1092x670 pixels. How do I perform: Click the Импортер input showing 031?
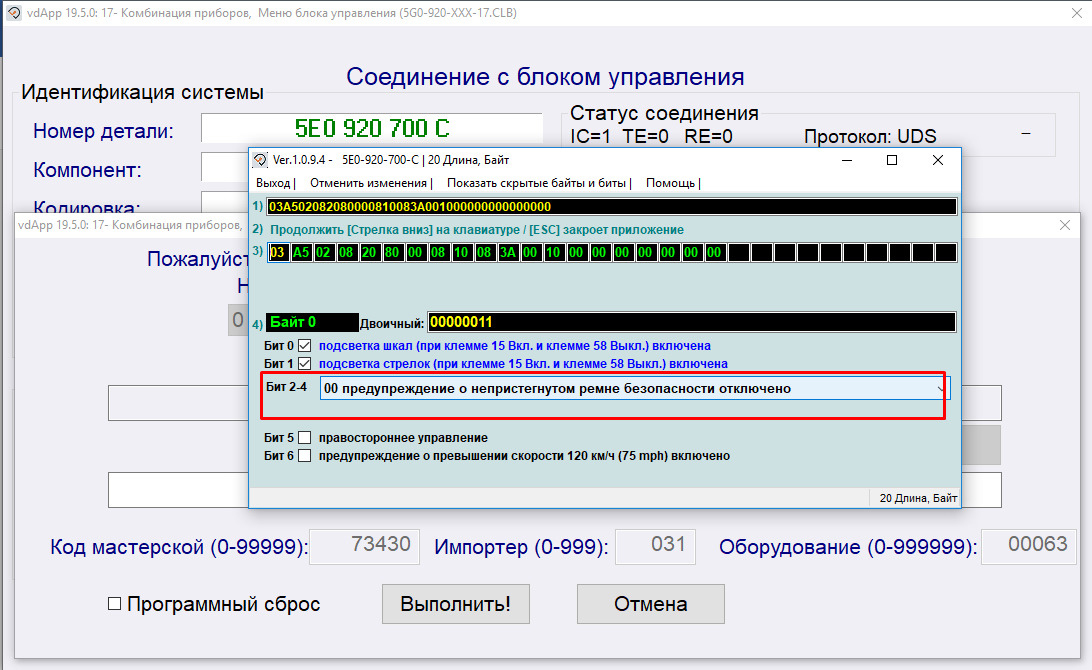pyautogui.click(x=656, y=546)
